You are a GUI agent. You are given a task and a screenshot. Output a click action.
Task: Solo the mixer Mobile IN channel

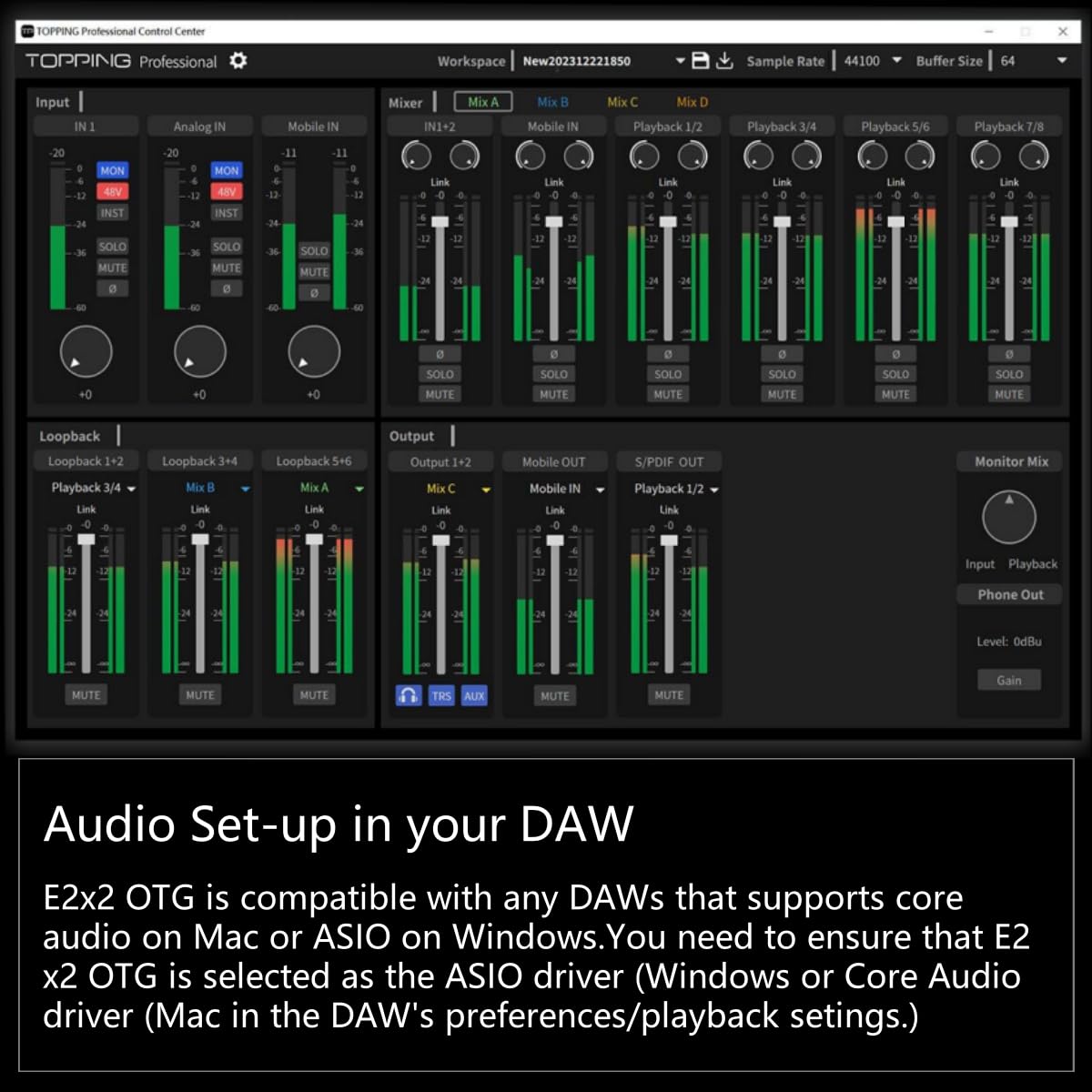tap(553, 374)
